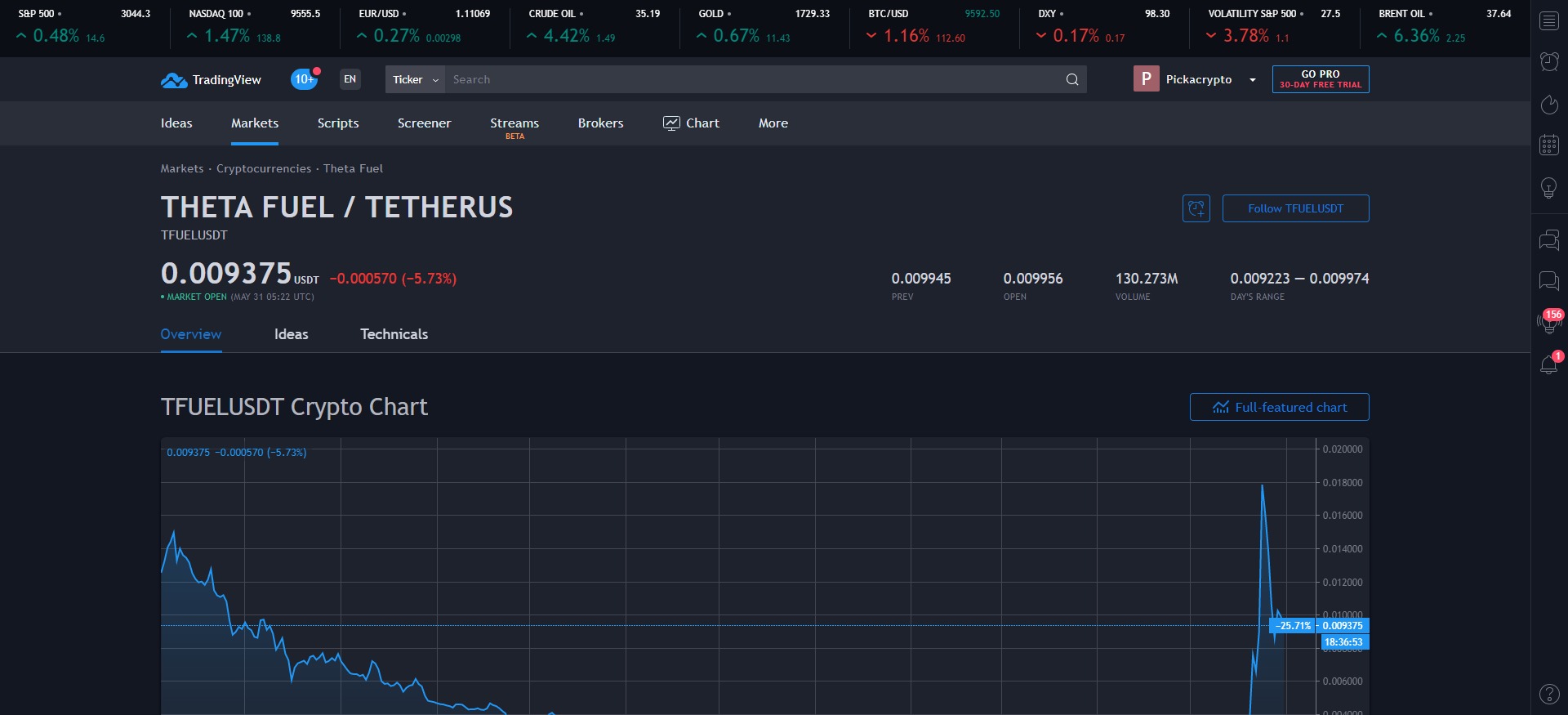1568x715 pixels.
Task: Select the Overview tab
Action: point(191,334)
